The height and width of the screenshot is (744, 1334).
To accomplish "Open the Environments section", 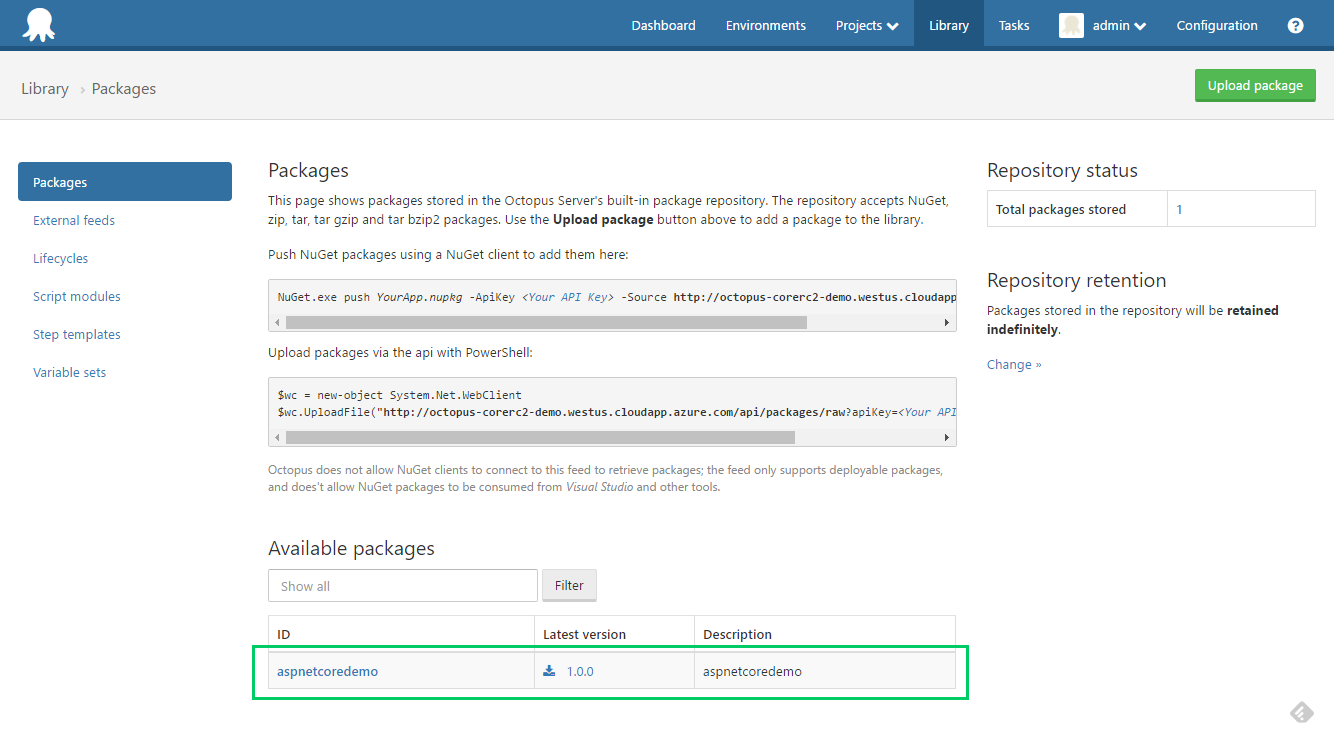I will [x=765, y=25].
